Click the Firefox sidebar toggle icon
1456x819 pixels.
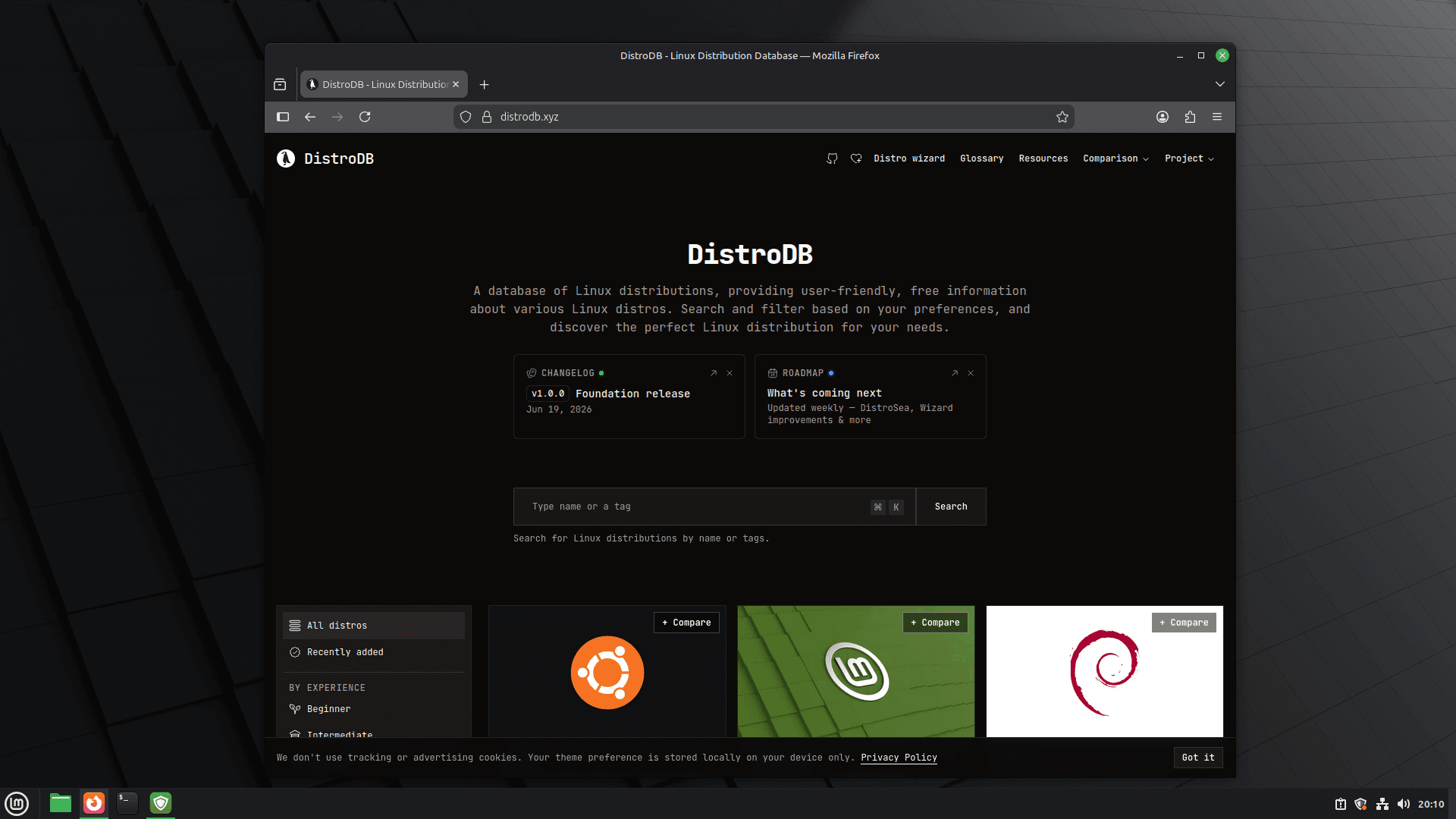click(283, 117)
